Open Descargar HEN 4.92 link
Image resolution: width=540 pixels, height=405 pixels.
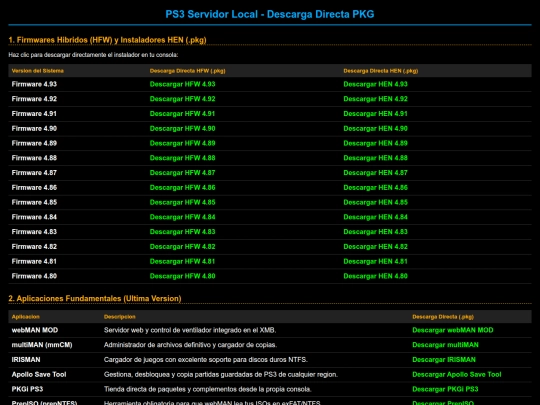(x=375, y=99)
